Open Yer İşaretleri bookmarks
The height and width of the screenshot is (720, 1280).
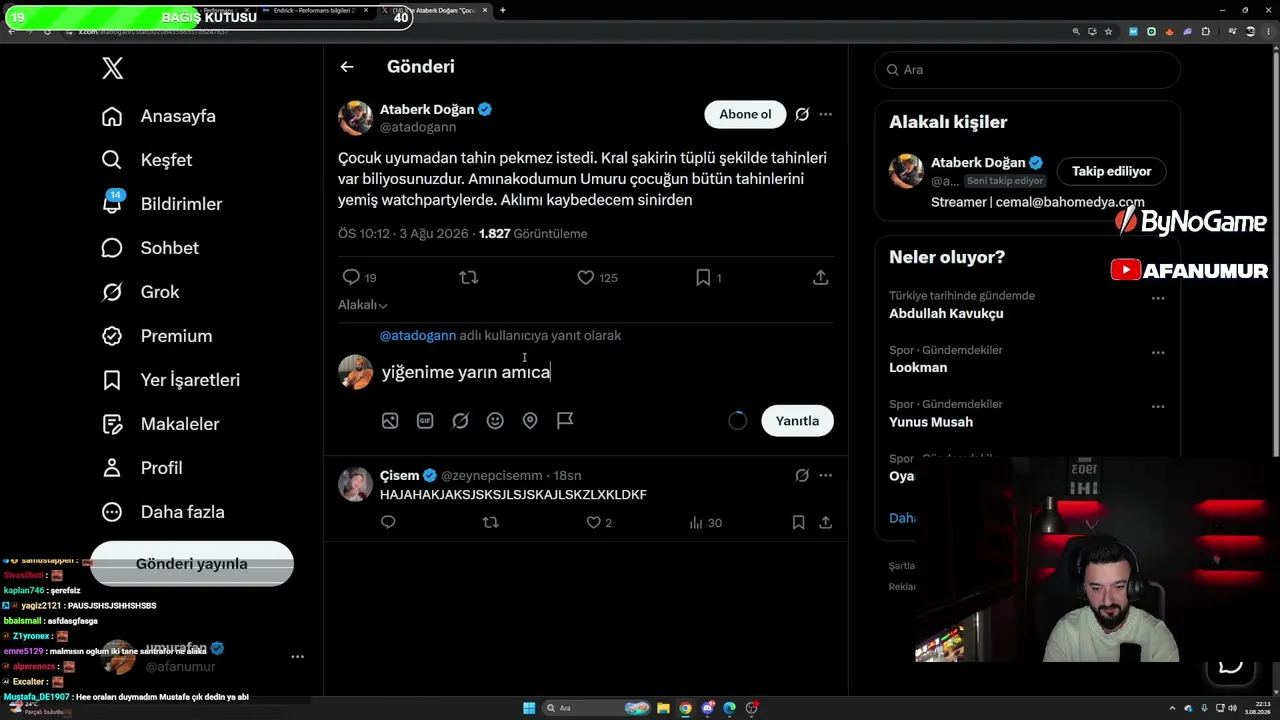(x=170, y=380)
